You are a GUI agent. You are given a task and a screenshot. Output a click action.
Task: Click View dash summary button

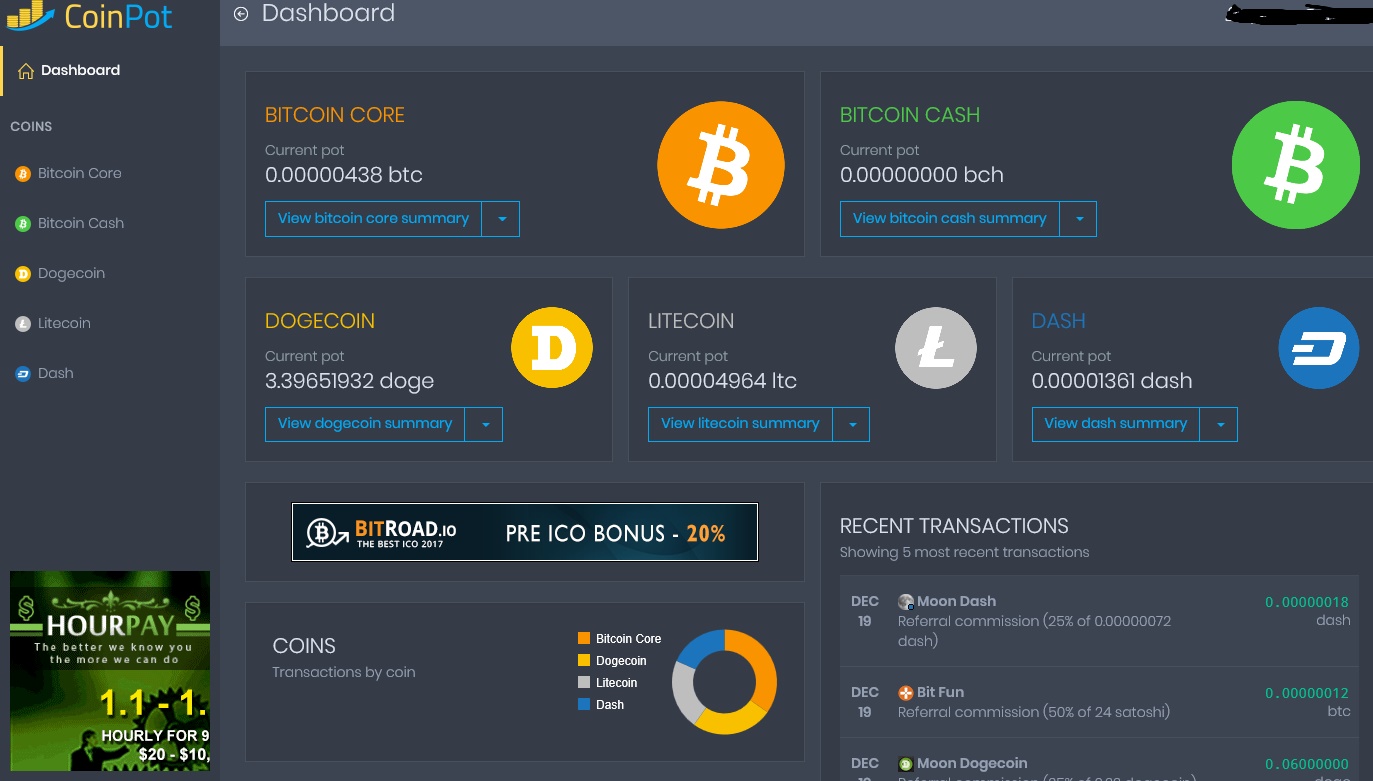1115,424
